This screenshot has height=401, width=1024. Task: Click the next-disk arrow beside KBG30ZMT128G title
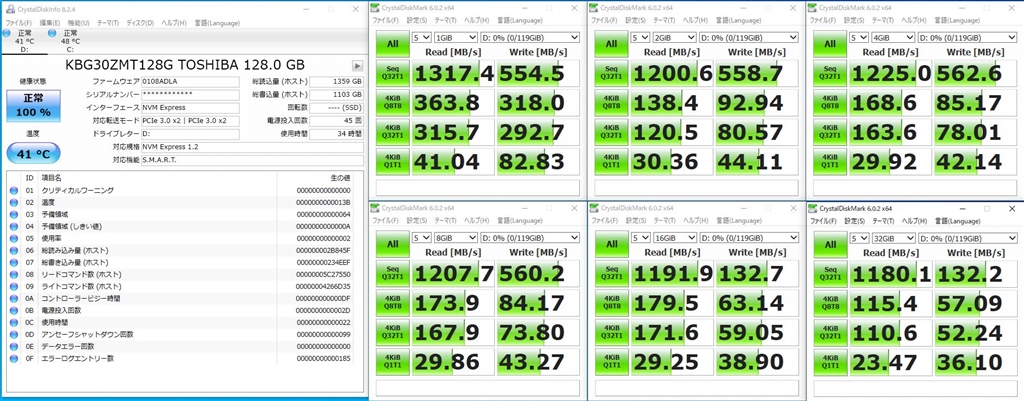[x=358, y=65]
